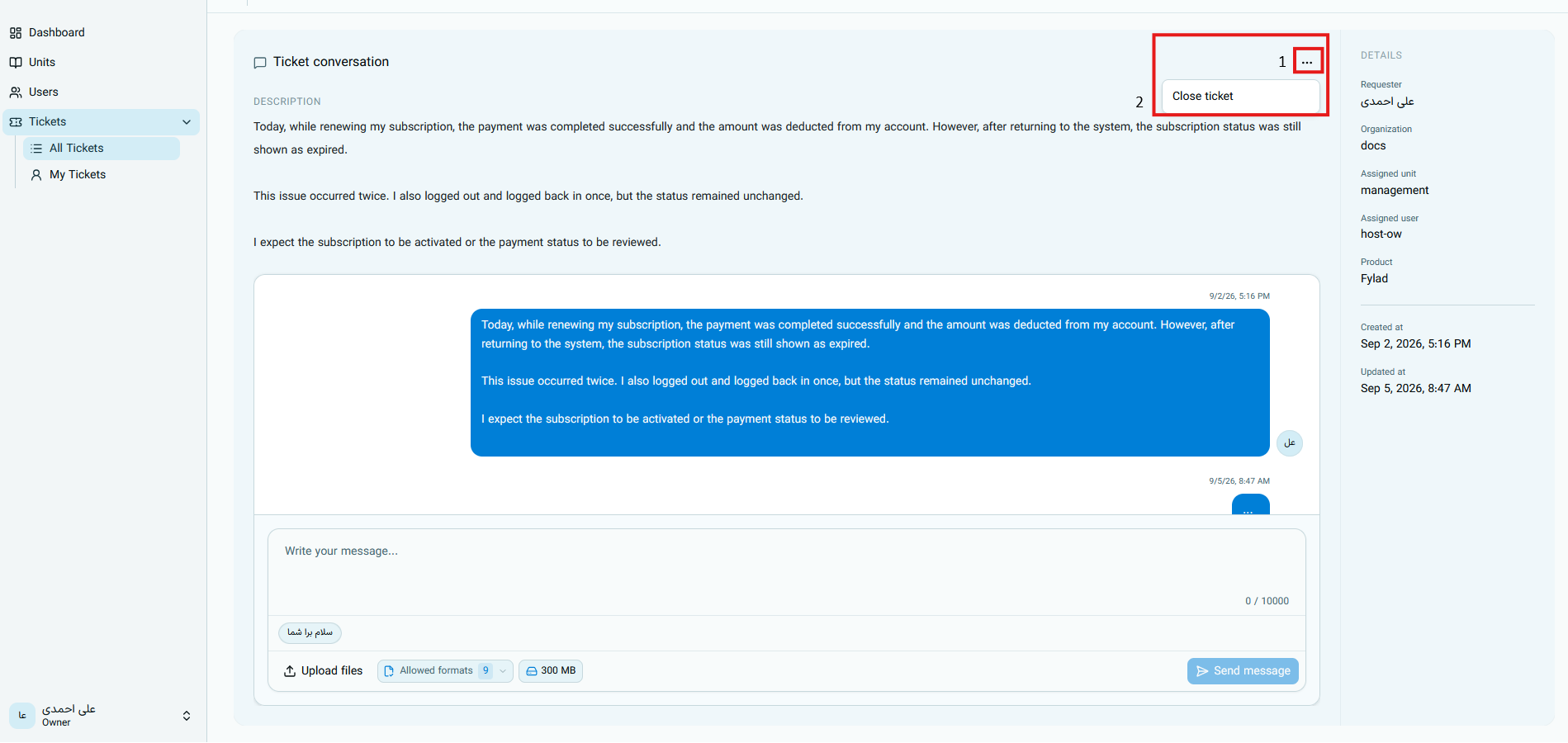Screen dimensions: 1568x743
Task: Click the Ticket conversation title
Action: point(331,62)
